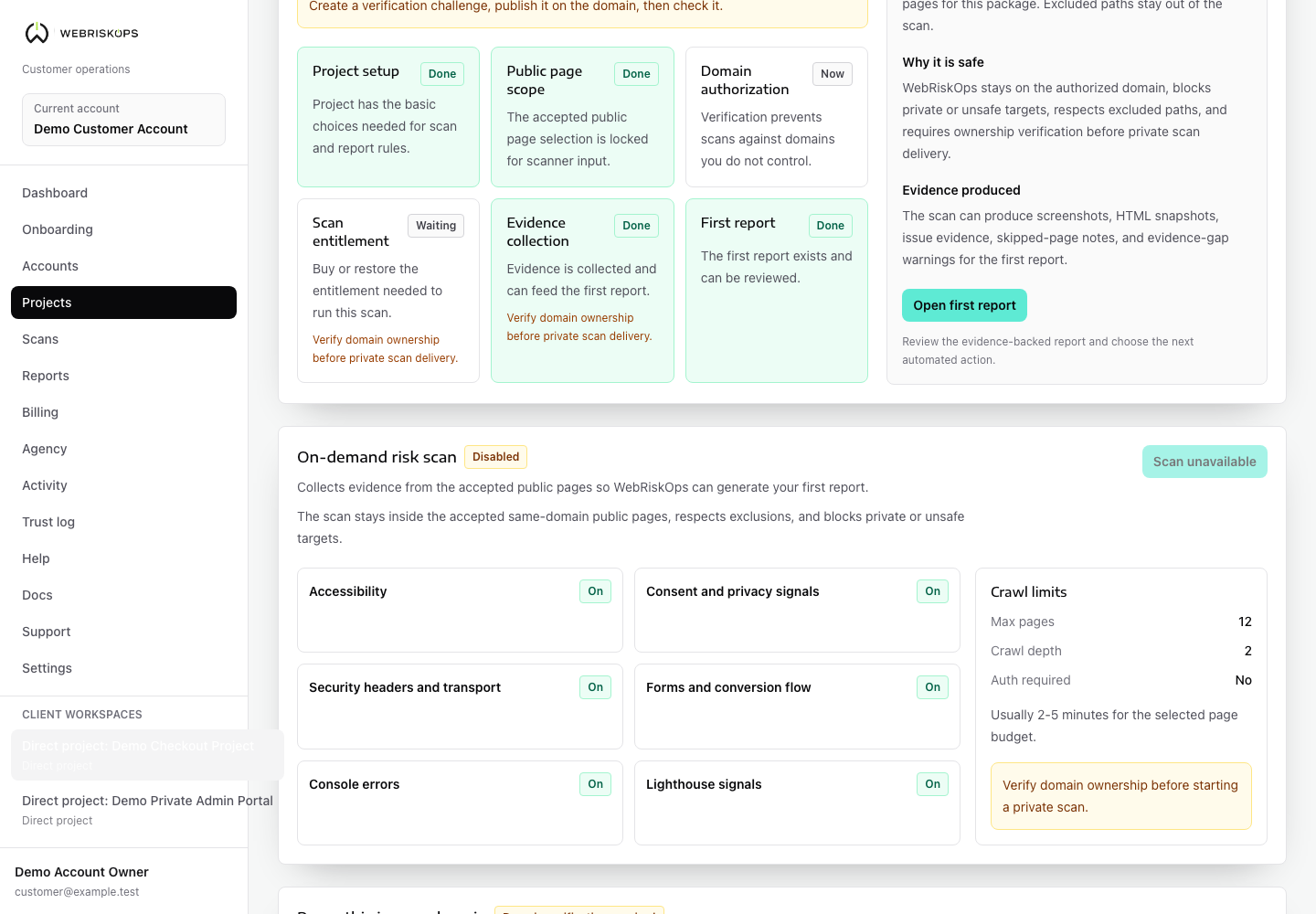Image resolution: width=1316 pixels, height=914 pixels.
Task: Select the Scan entitlement card
Action: [388, 291]
